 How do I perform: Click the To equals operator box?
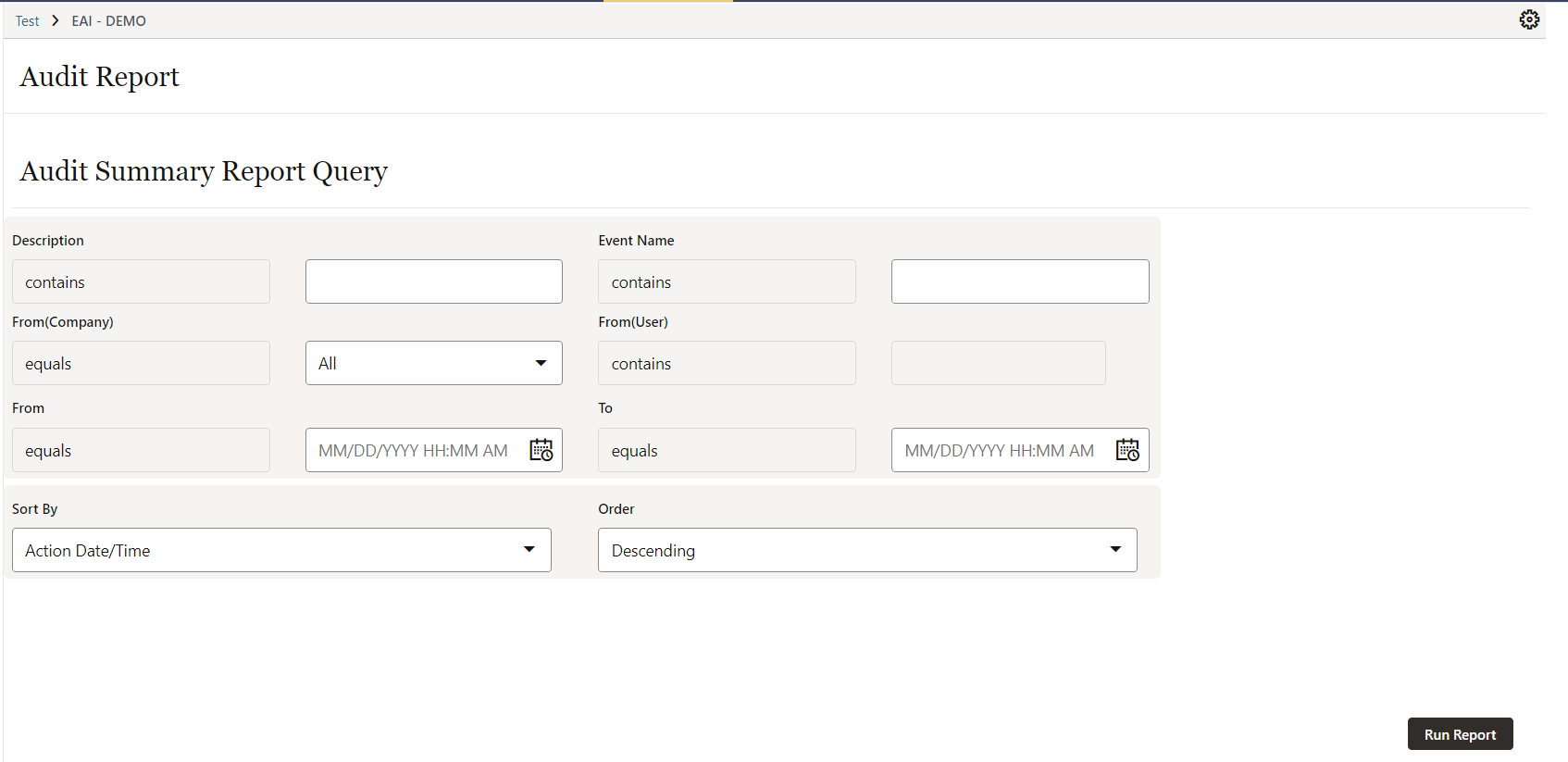point(727,450)
